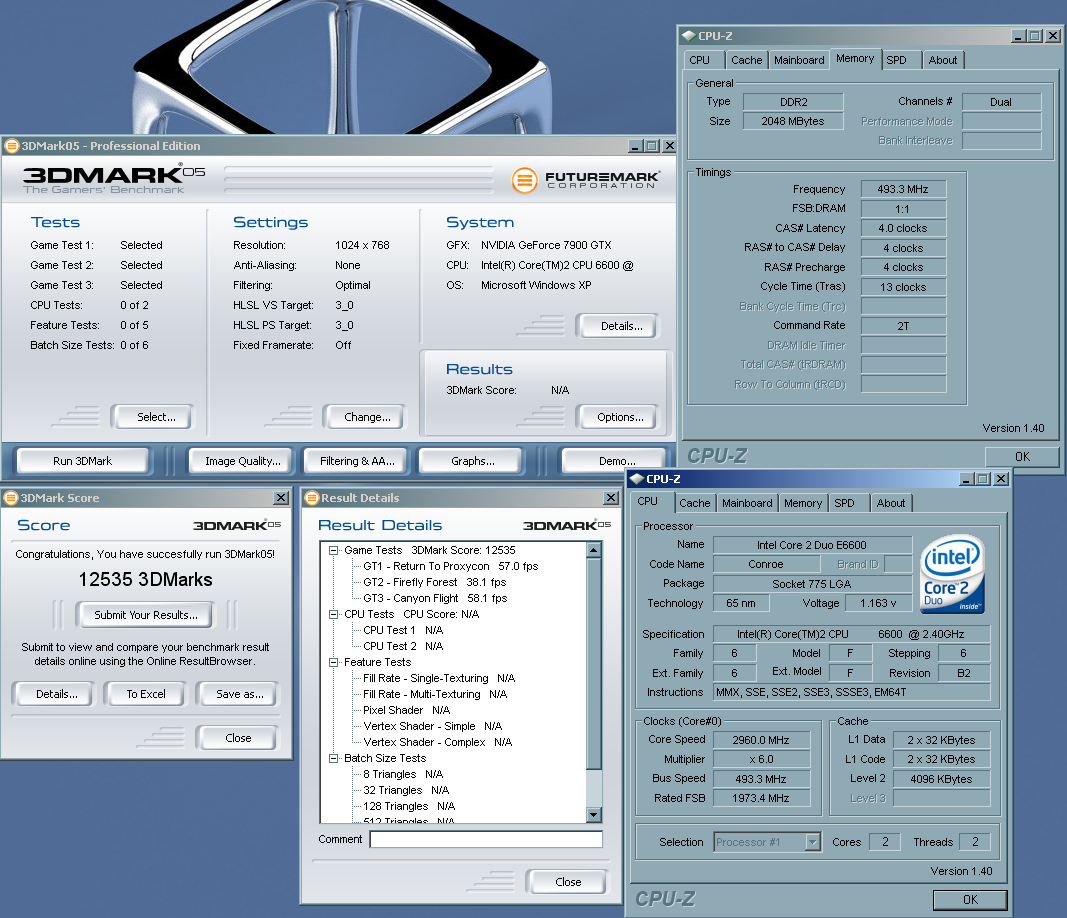The image size is (1067, 918).
Task: Maximize the lower CPU-Z window
Action: (x=983, y=478)
